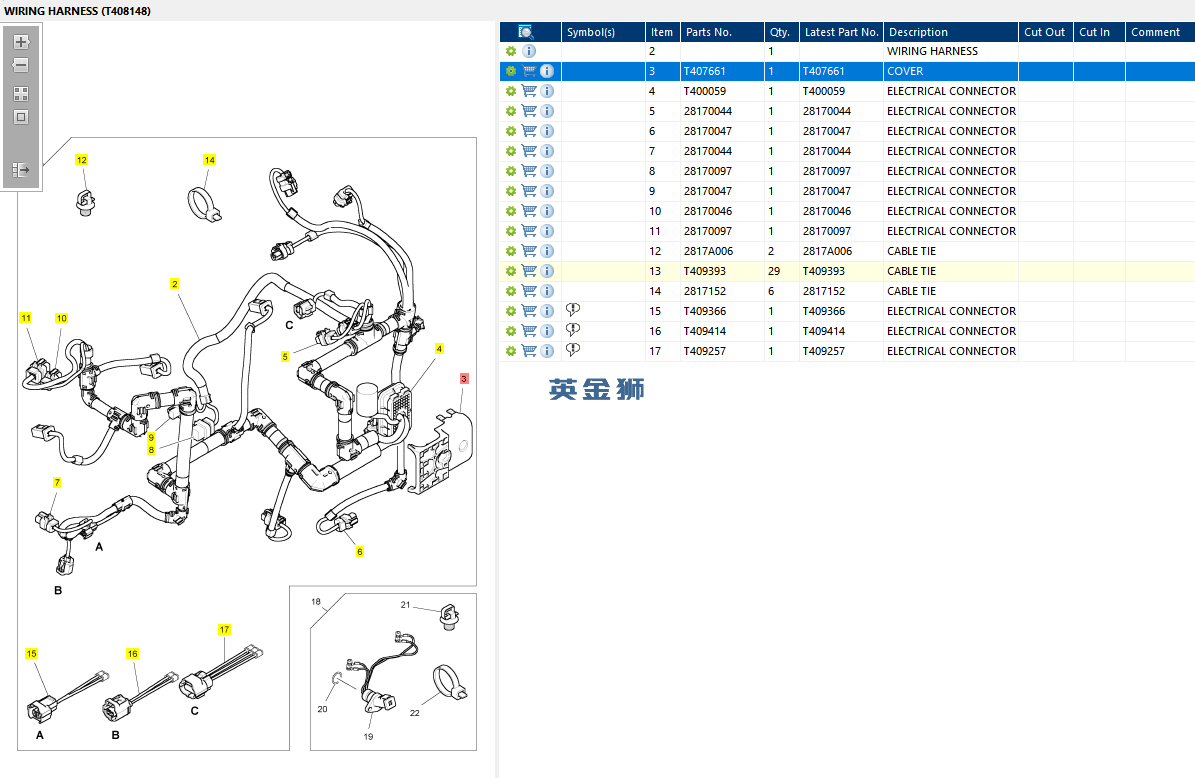Image resolution: width=1195 pixels, height=778 pixels.
Task: Select callout 7 in the diagram
Action: click(57, 483)
